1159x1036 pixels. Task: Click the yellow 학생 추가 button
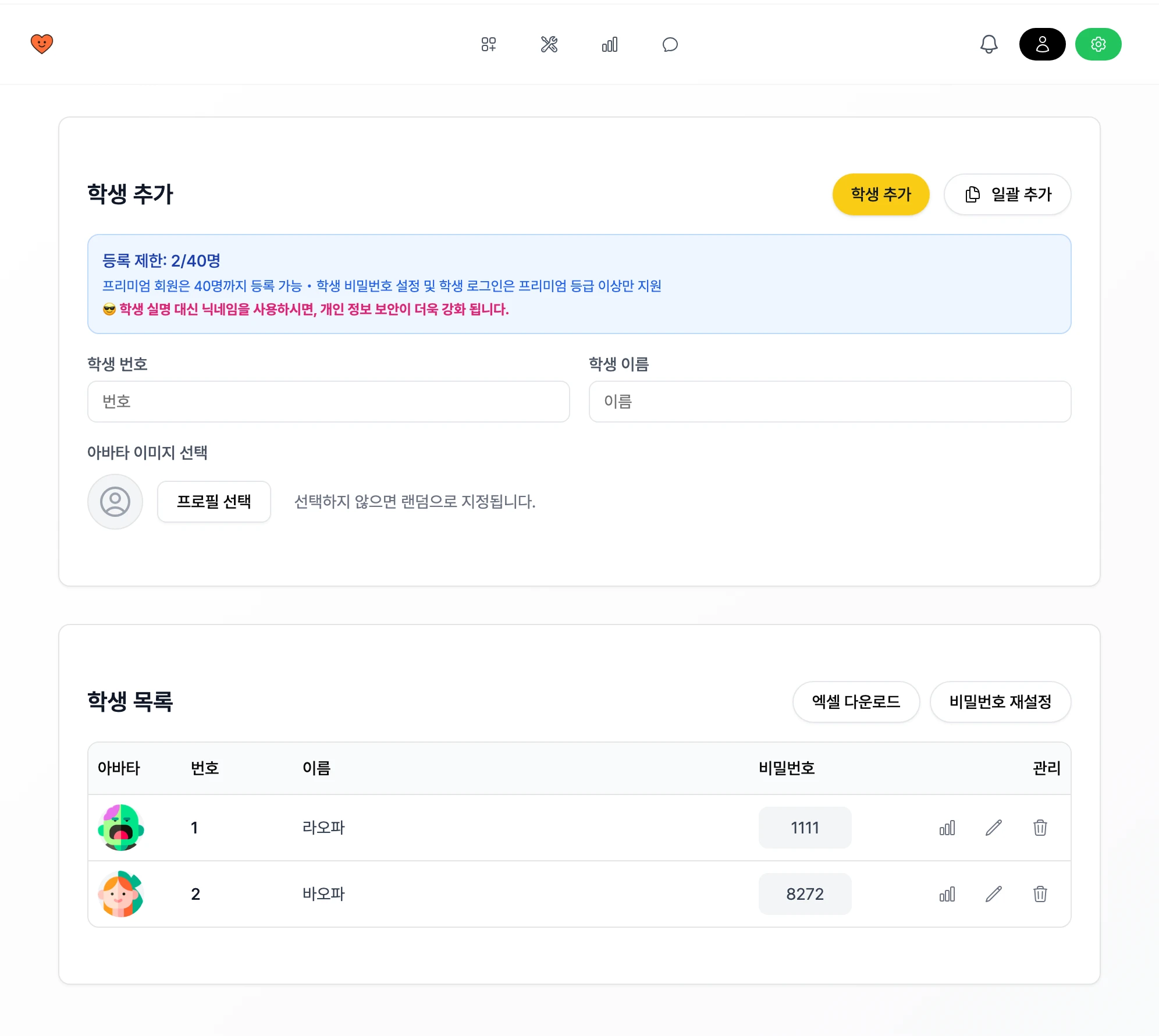[x=881, y=194]
